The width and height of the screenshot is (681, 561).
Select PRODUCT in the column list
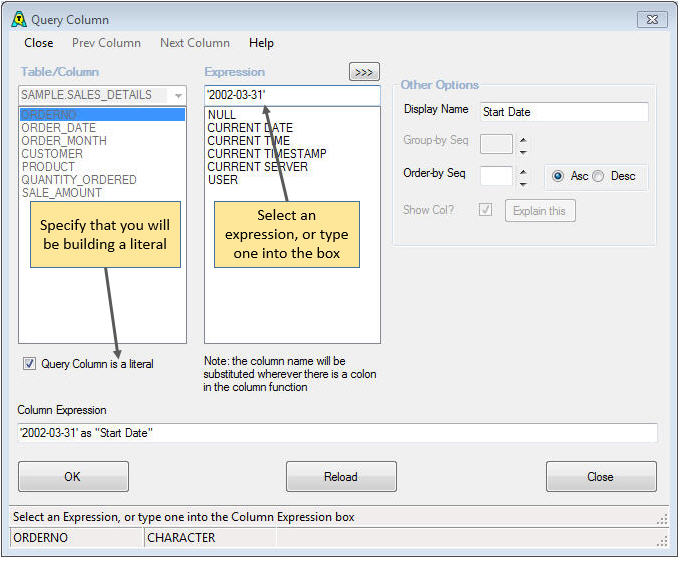tap(102, 167)
